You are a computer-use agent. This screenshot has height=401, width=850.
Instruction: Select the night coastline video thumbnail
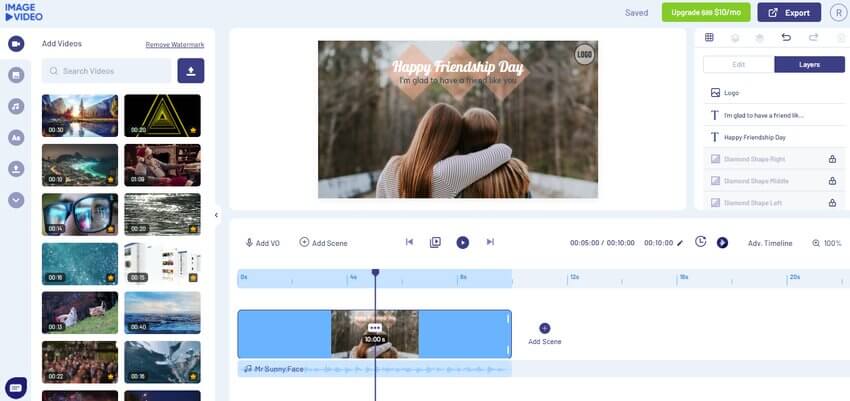80,165
